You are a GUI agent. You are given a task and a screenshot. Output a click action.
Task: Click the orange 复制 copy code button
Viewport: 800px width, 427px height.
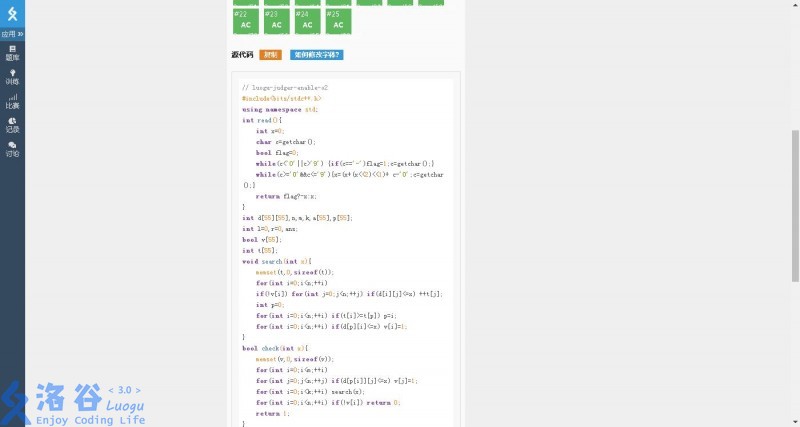pyautogui.click(x=270, y=55)
